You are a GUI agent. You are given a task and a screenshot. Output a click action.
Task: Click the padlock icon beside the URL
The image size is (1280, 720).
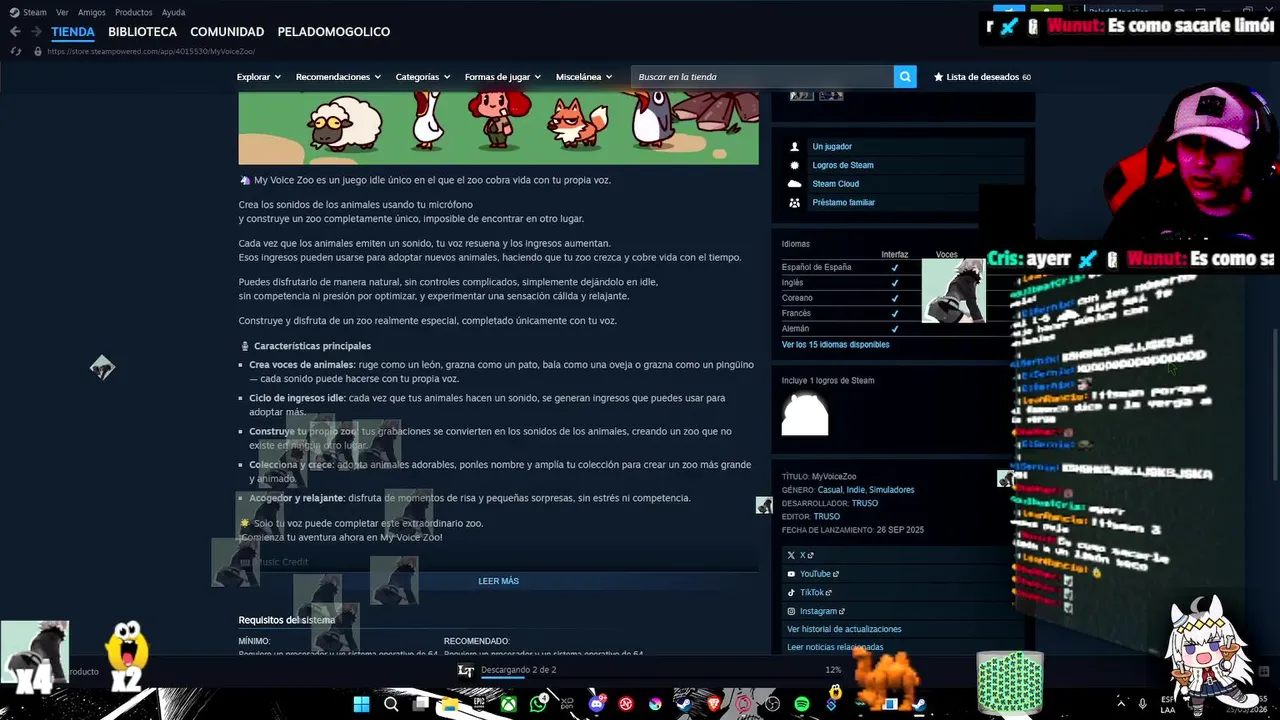pos(38,51)
